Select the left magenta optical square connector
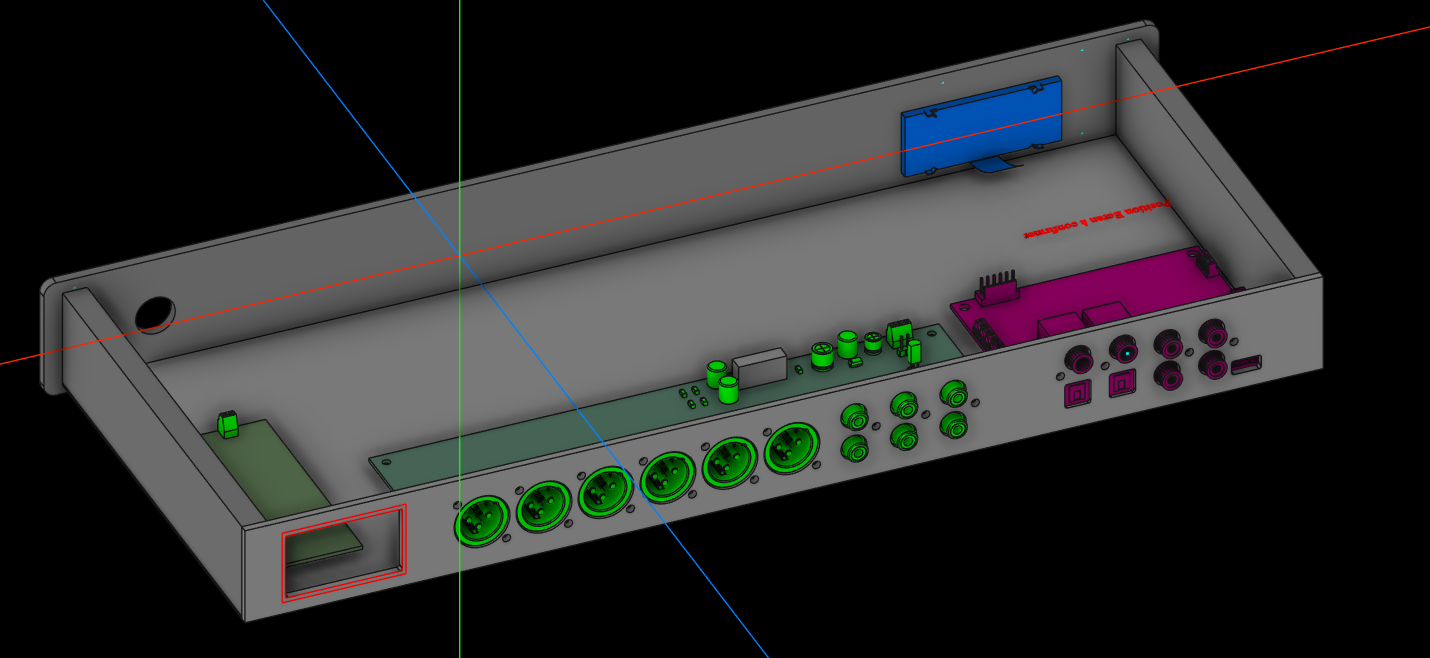Image resolution: width=1430 pixels, height=658 pixels. pos(1076,395)
